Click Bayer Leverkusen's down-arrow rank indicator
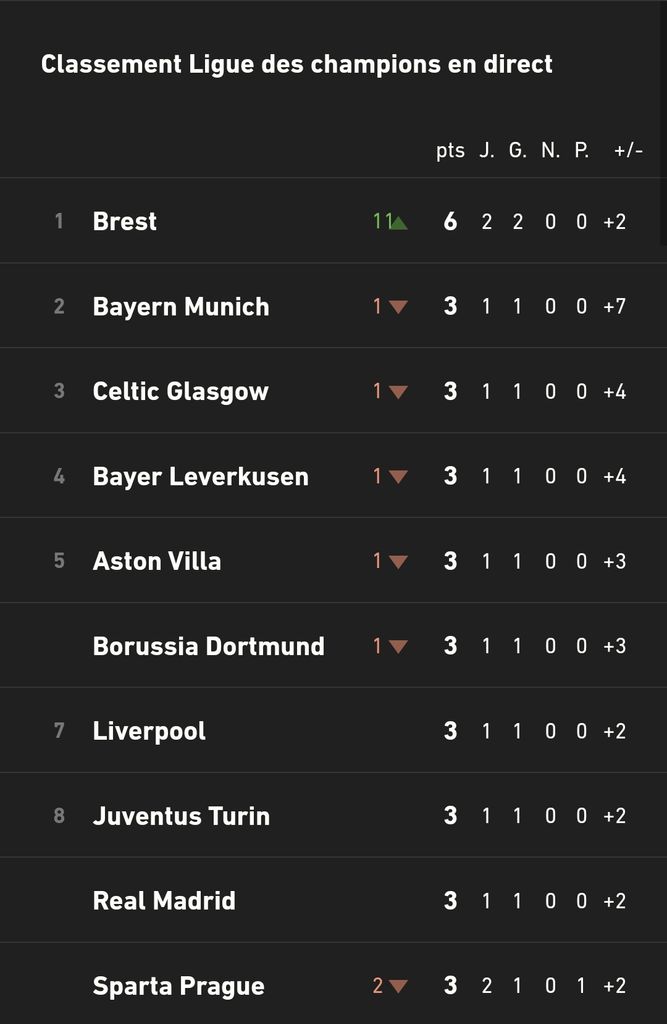Viewport: 667px width, 1024px height. coord(398,477)
